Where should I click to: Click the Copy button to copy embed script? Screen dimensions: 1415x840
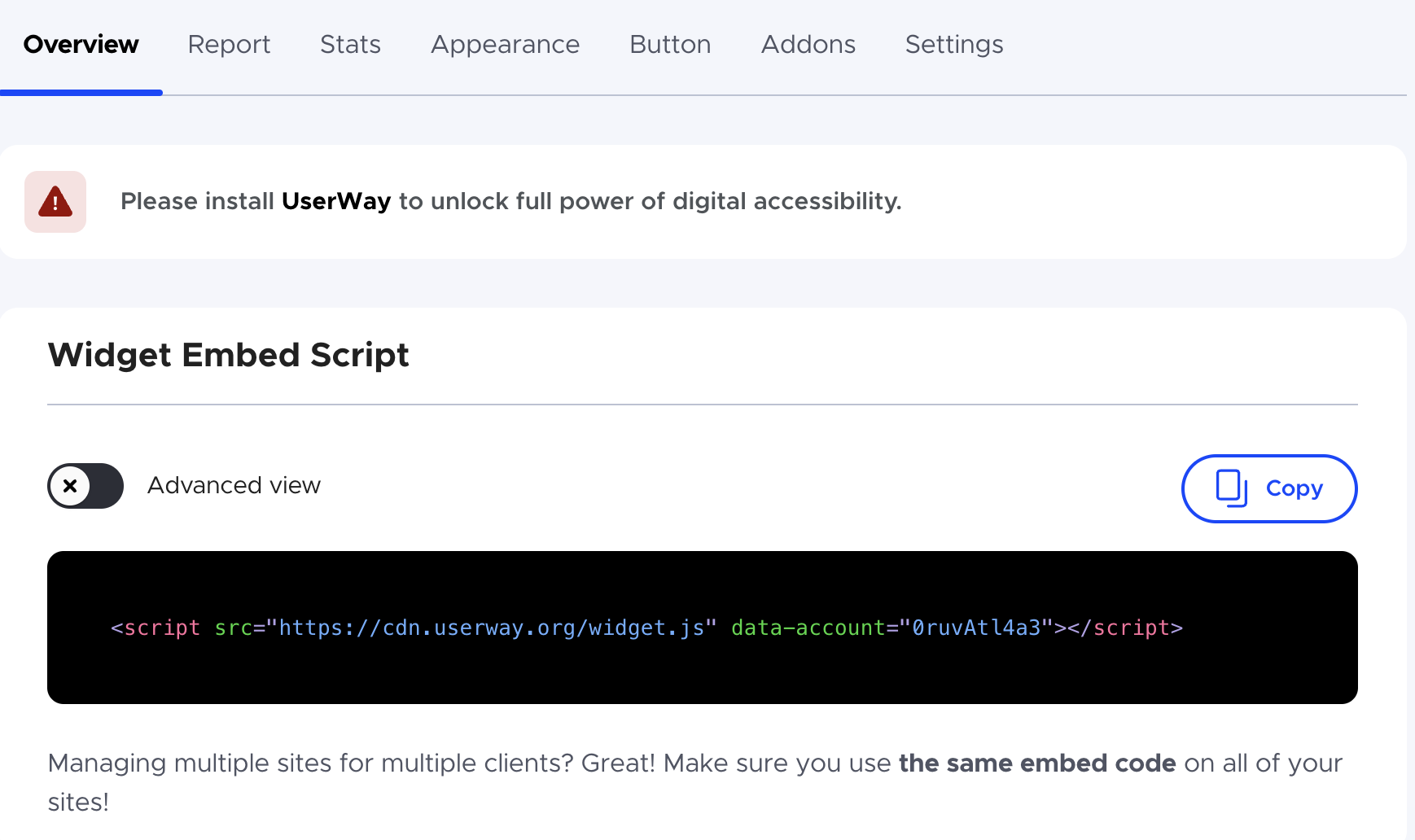(1268, 488)
